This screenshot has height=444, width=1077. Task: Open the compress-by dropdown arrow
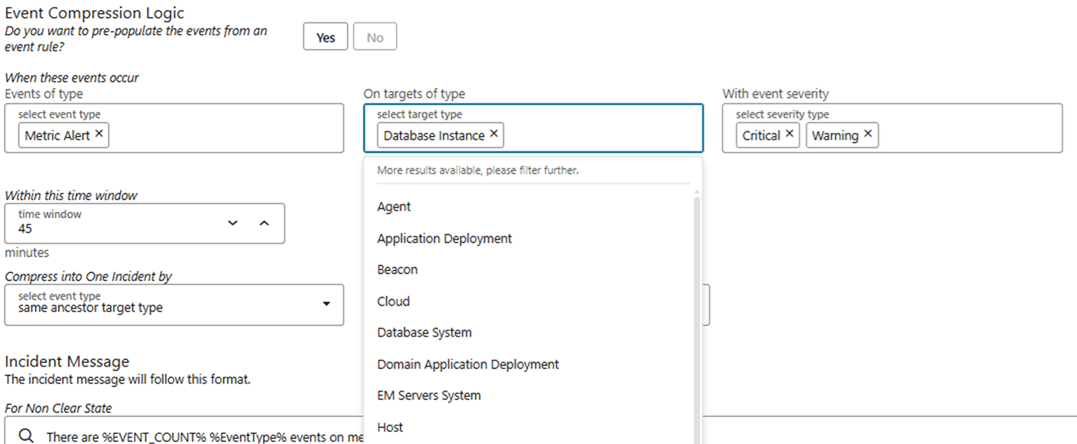[x=325, y=304]
